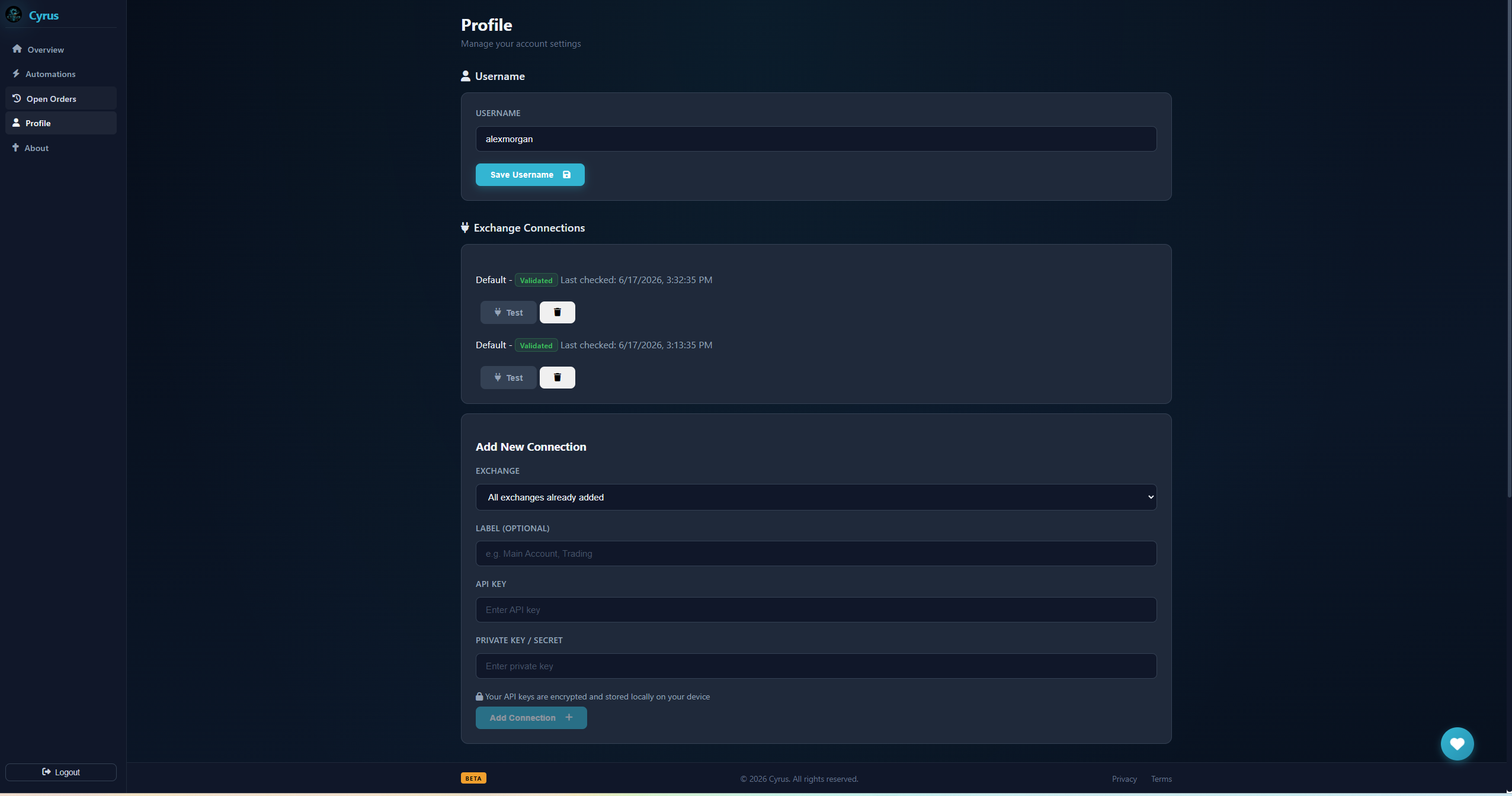Delete the connection checked at 3:32:35 PM
Viewport: 1512px width, 796px height.
point(557,313)
